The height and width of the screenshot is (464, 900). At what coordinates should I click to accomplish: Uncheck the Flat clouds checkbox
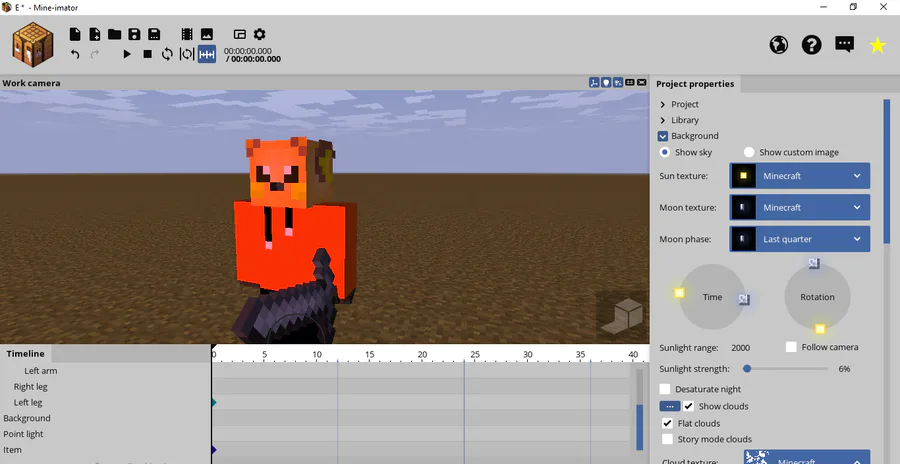pos(667,423)
